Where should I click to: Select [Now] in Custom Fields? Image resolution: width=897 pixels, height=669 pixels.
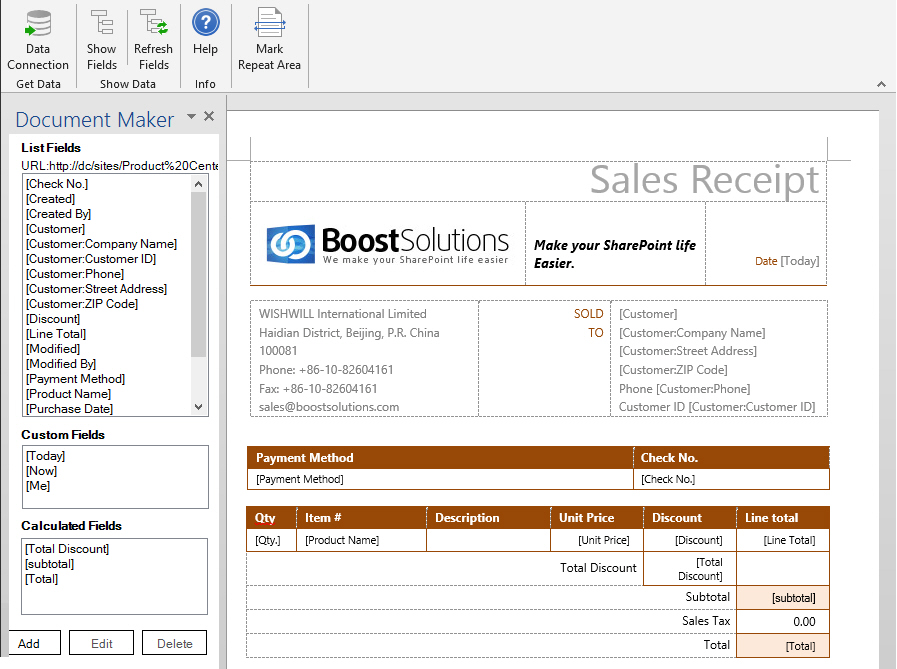click(41, 470)
